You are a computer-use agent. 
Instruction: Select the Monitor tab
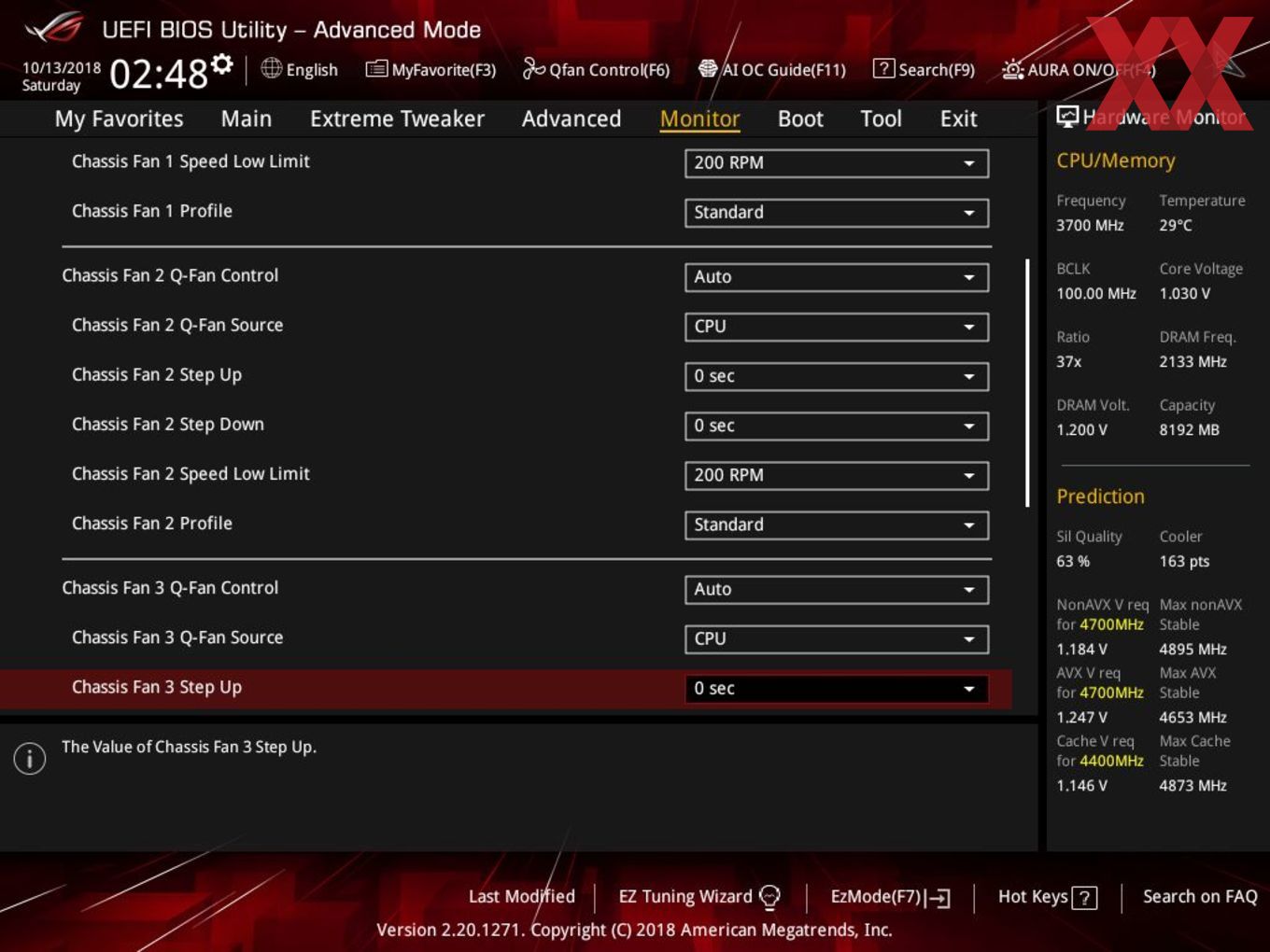(699, 119)
